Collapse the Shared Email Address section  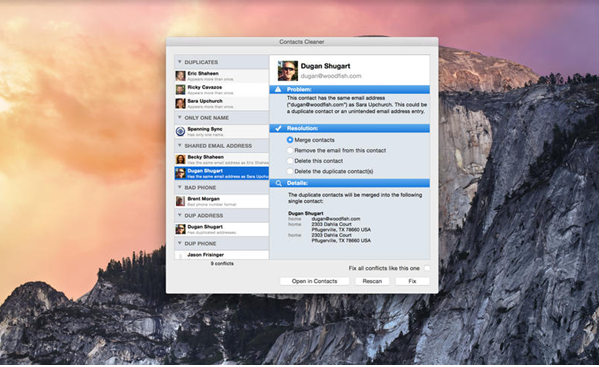point(180,146)
